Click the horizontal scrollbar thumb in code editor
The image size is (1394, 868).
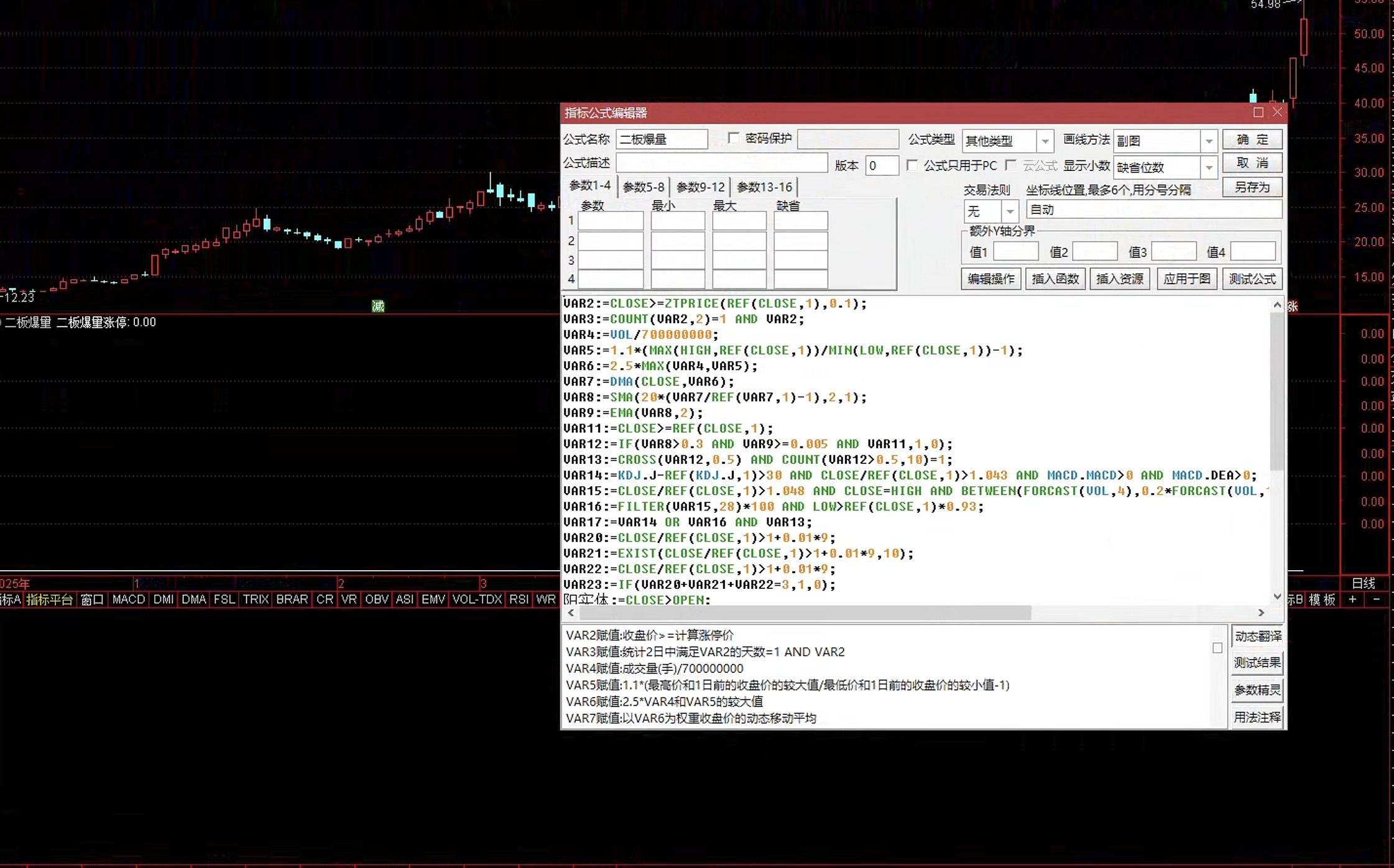click(x=805, y=613)
